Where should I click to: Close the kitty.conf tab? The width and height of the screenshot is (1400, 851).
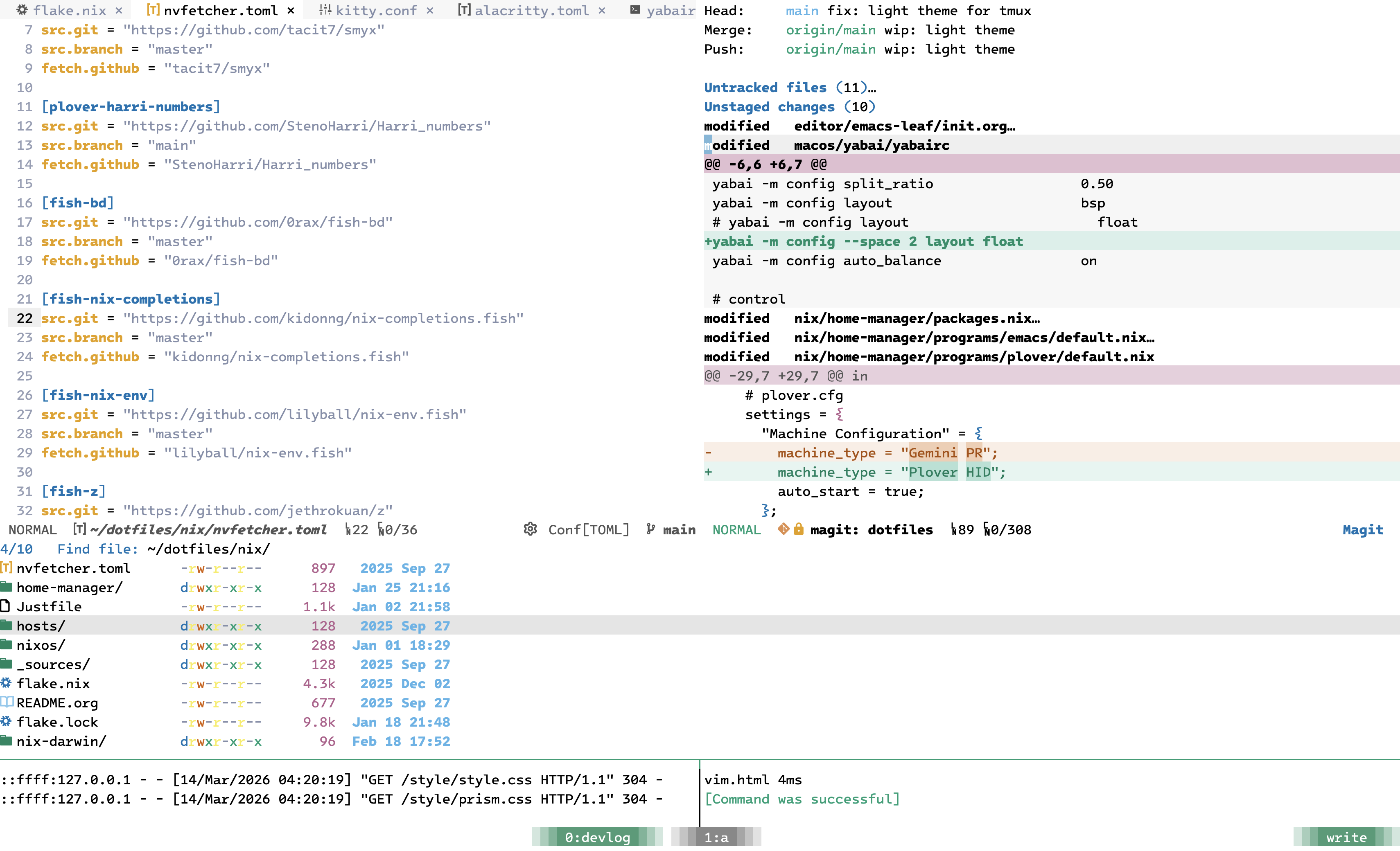click(x=430, y=10)
